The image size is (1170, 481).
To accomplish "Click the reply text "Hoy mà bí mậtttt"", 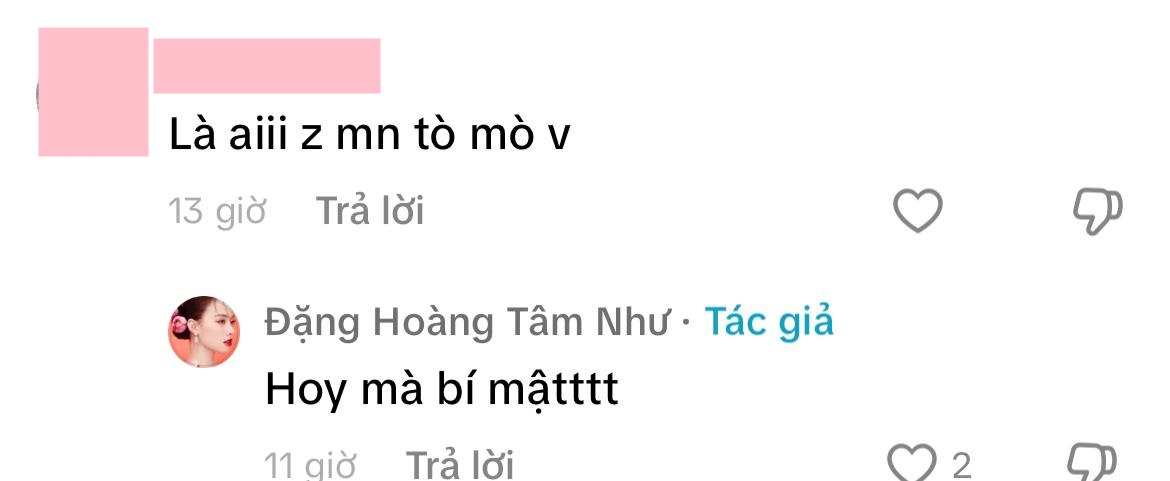I will [442, 389].
